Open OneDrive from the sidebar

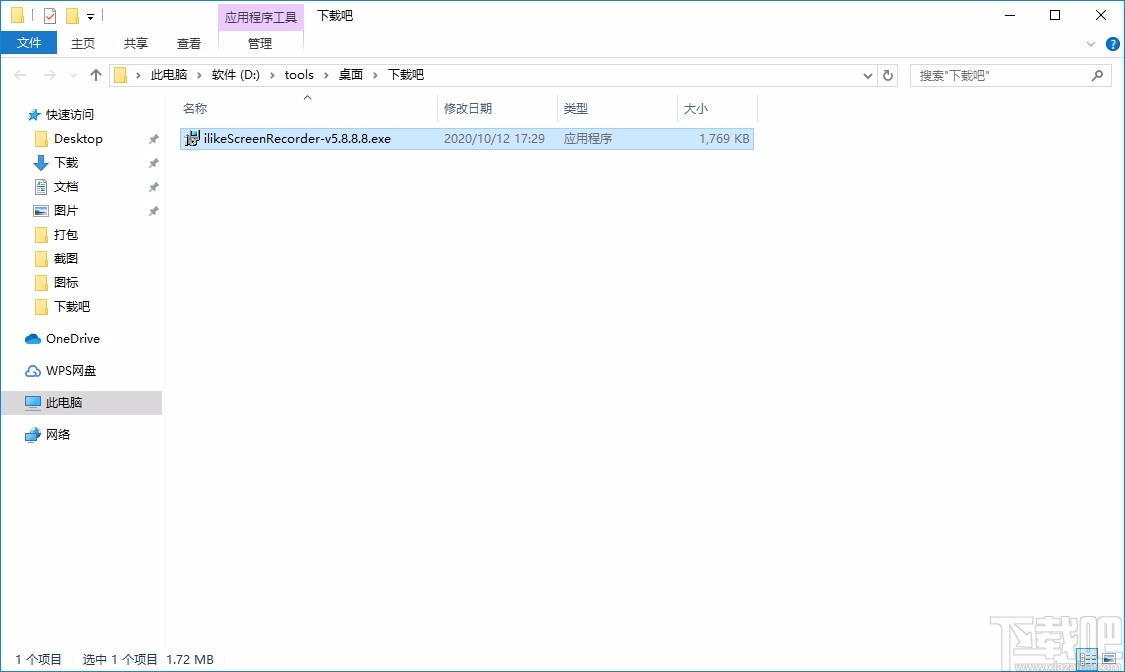pos(71,338)
